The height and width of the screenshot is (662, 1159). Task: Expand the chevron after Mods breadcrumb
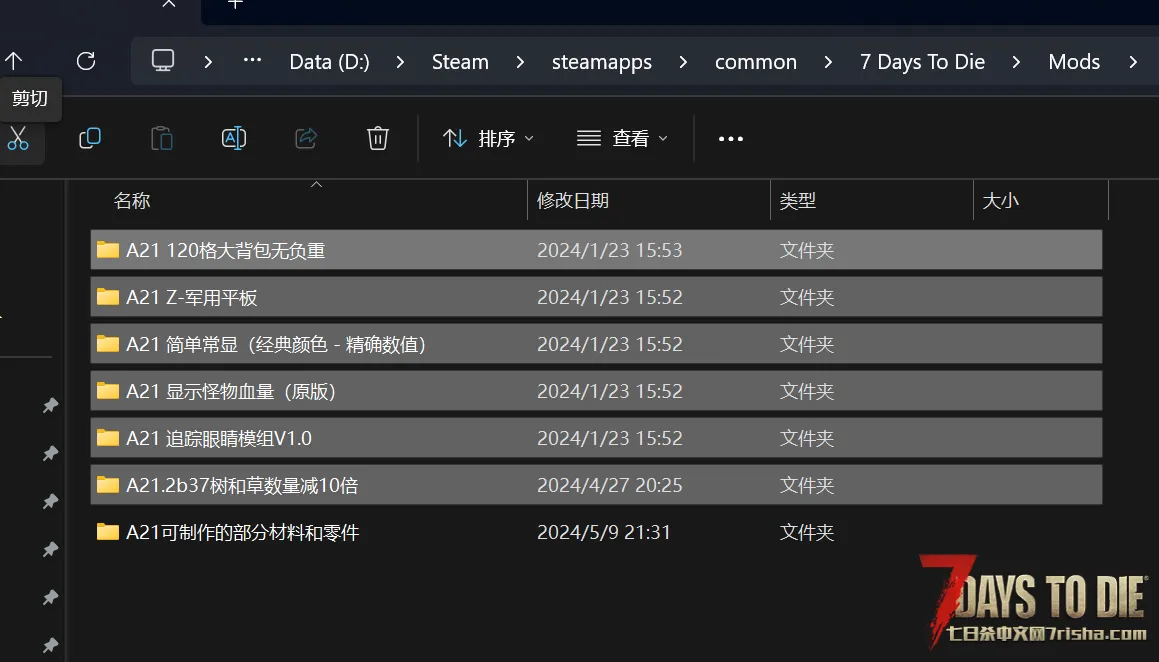pyautogui.click(x=1133, y=62)
